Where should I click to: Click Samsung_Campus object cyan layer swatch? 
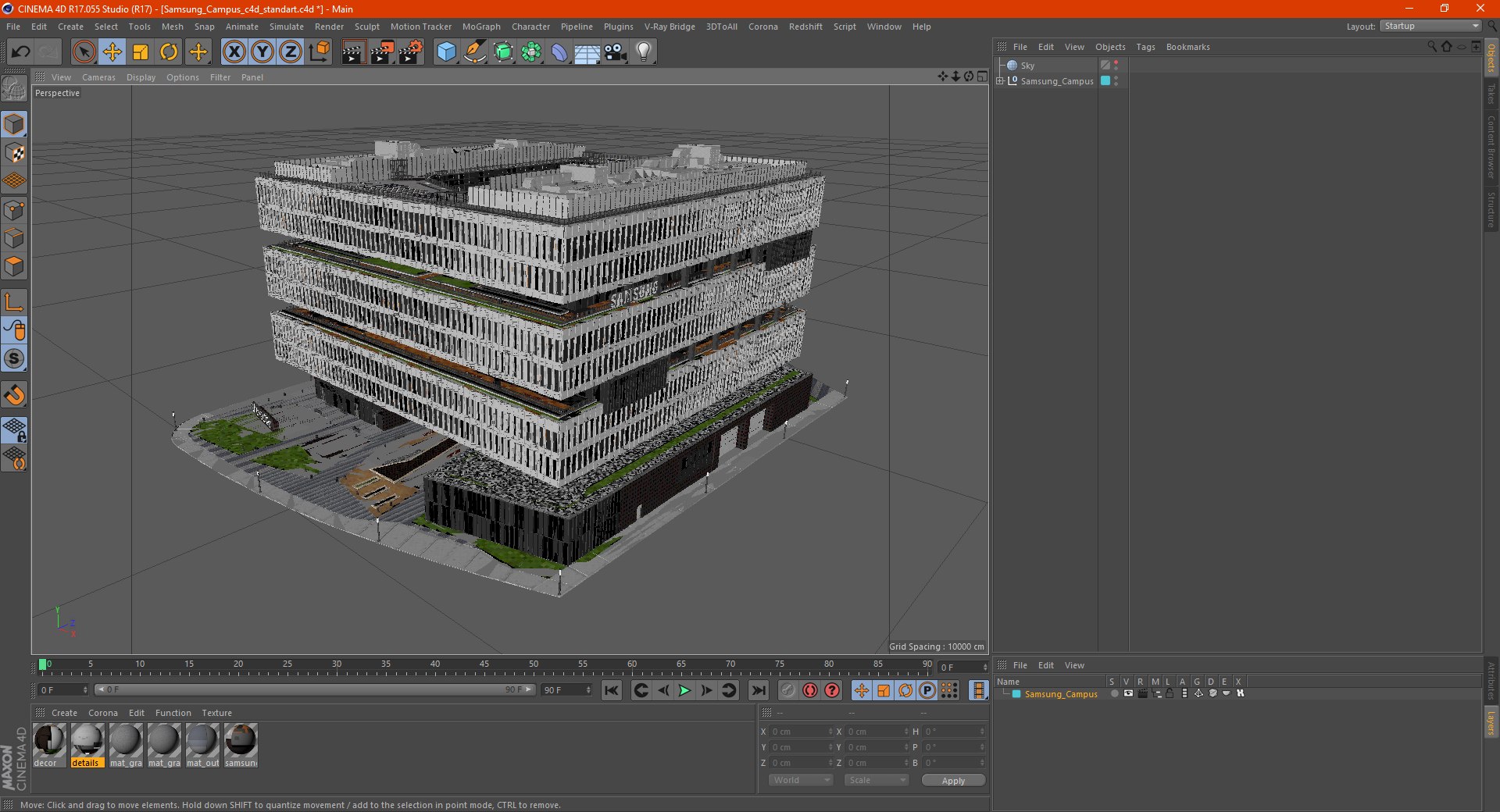point(1105,80)
